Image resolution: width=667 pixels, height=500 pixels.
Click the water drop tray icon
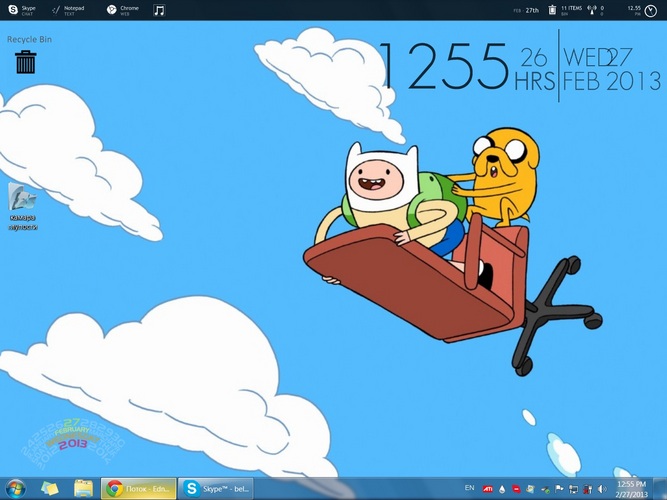pyautogui.click(x=502, y=489)
